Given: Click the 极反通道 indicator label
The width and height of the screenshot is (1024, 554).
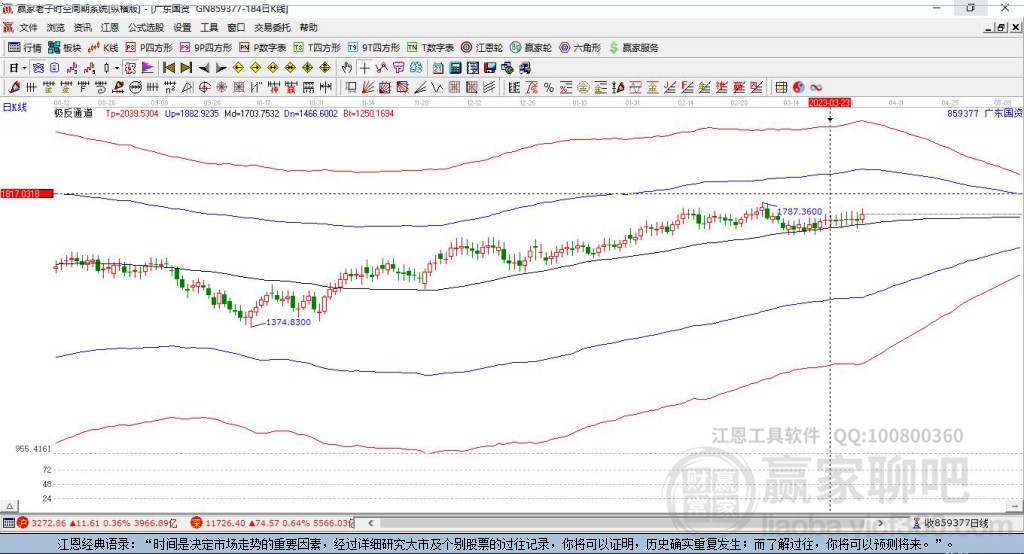Looking at the screenshot, I should point(73,113).
